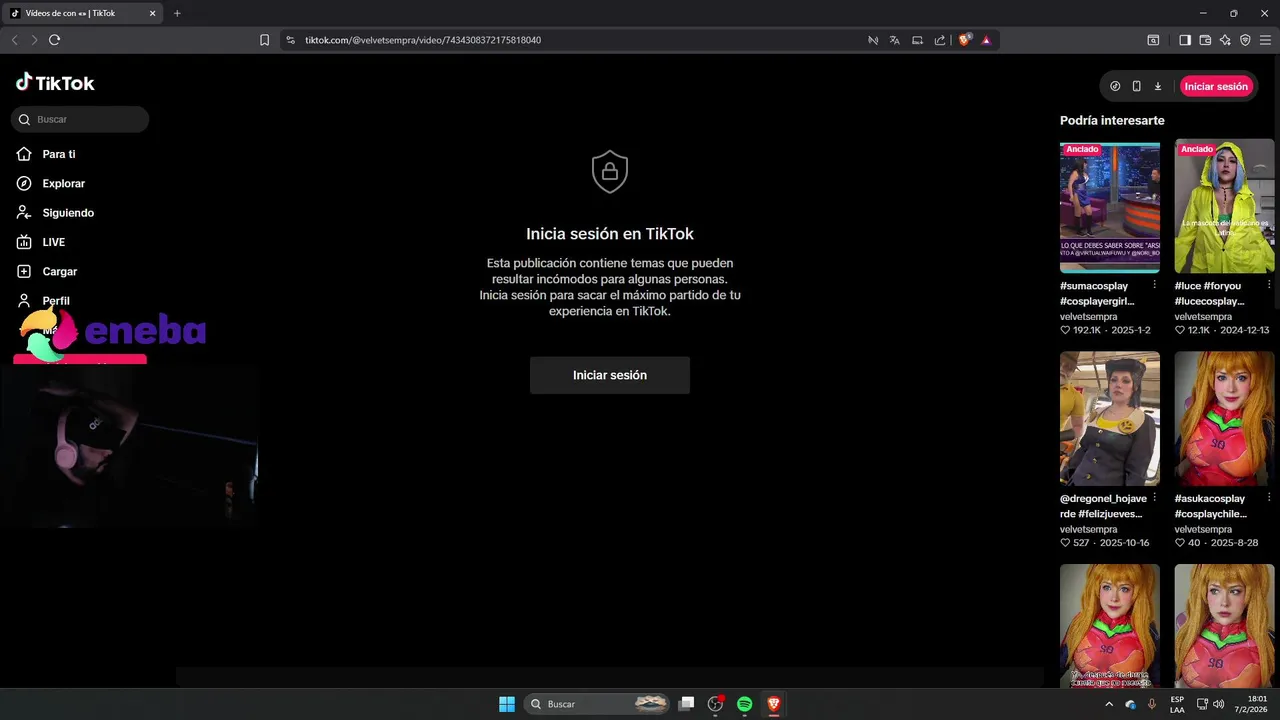Open the Windows Start menu

[507, 704]
